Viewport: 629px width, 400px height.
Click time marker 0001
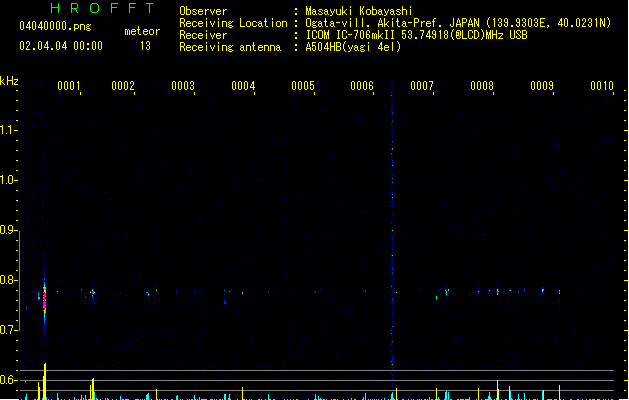pos(69,86)
